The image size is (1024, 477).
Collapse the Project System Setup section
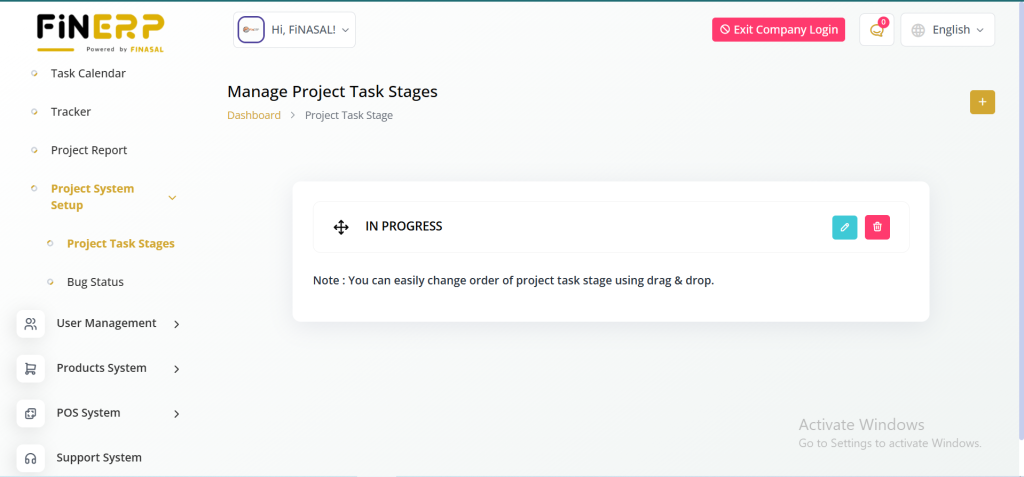(x=172, y=197)
